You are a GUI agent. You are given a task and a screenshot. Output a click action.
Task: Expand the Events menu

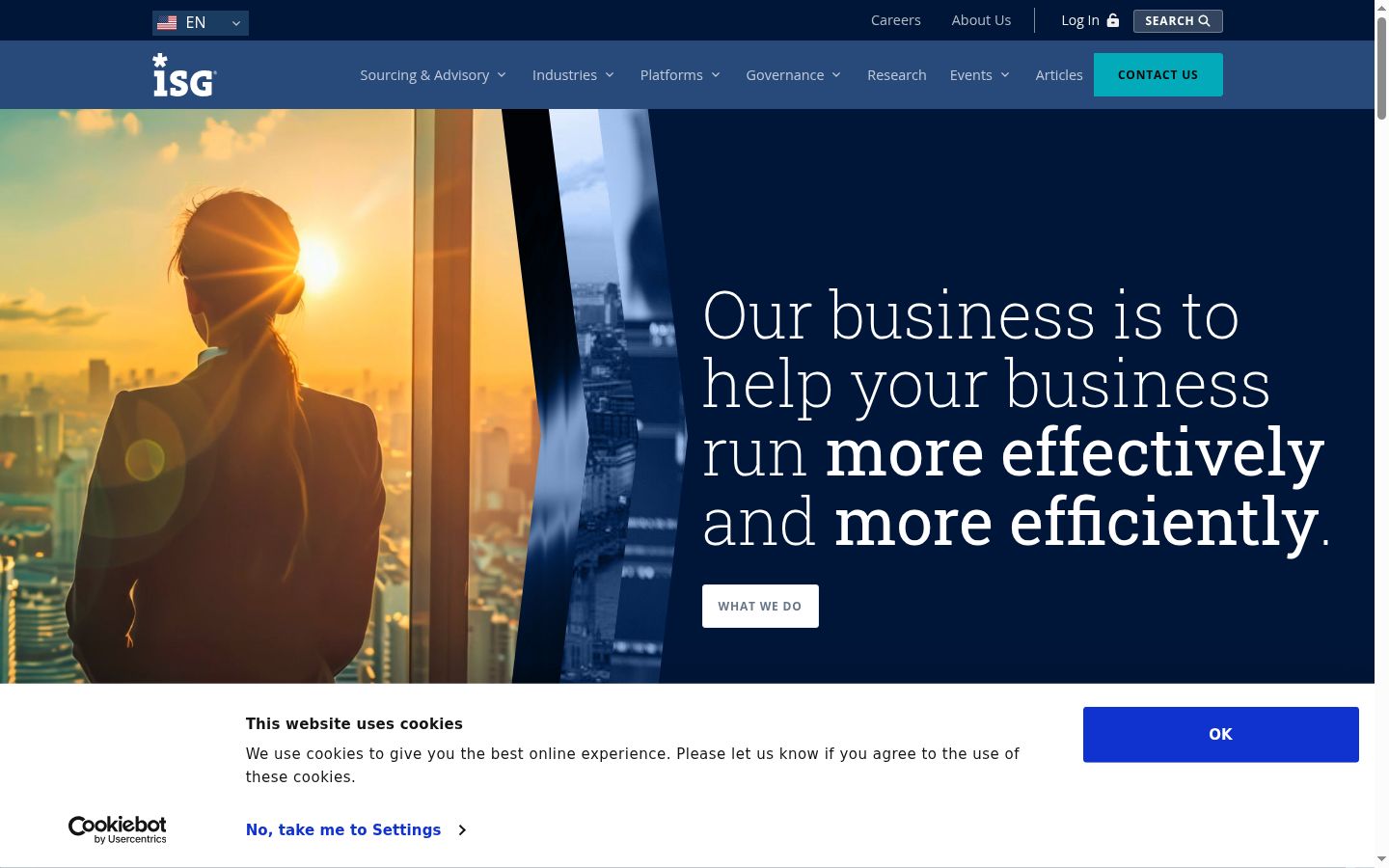980,75
